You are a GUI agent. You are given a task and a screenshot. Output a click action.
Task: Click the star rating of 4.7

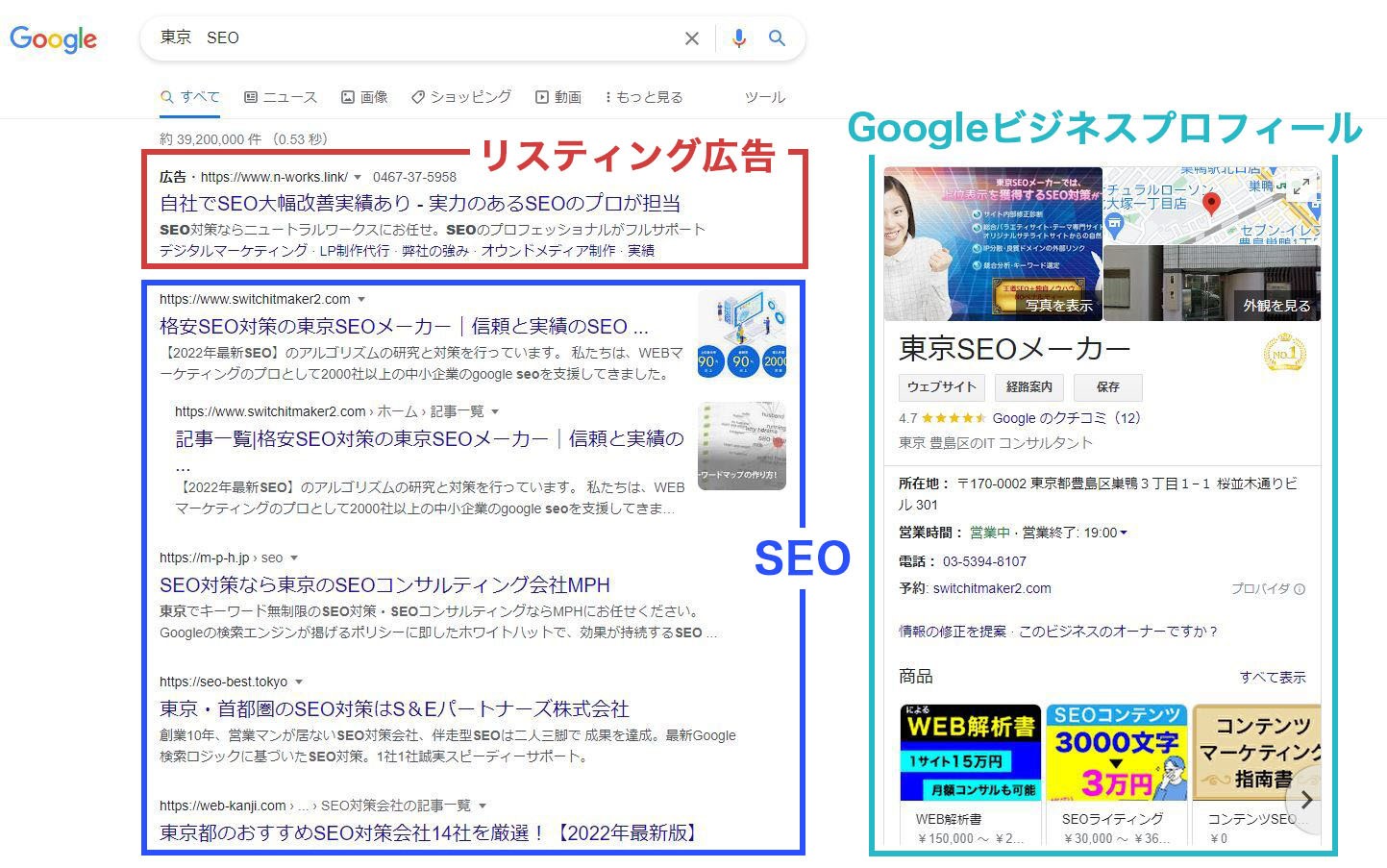coord(954,418)
